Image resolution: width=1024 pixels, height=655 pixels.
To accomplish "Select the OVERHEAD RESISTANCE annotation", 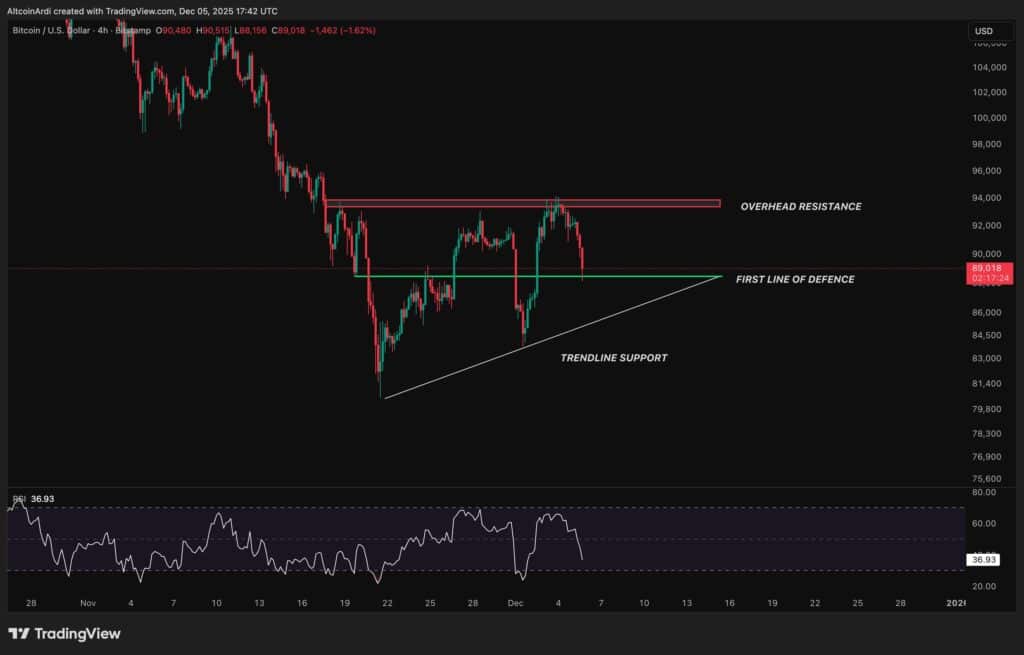I will coord(801,206).
